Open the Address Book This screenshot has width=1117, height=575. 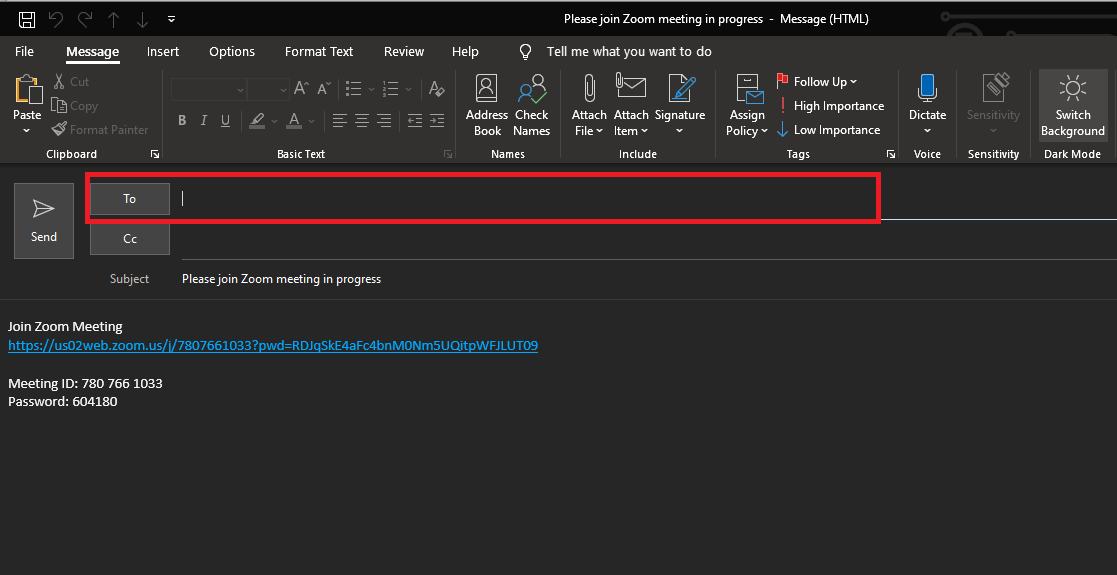point(487,105)
